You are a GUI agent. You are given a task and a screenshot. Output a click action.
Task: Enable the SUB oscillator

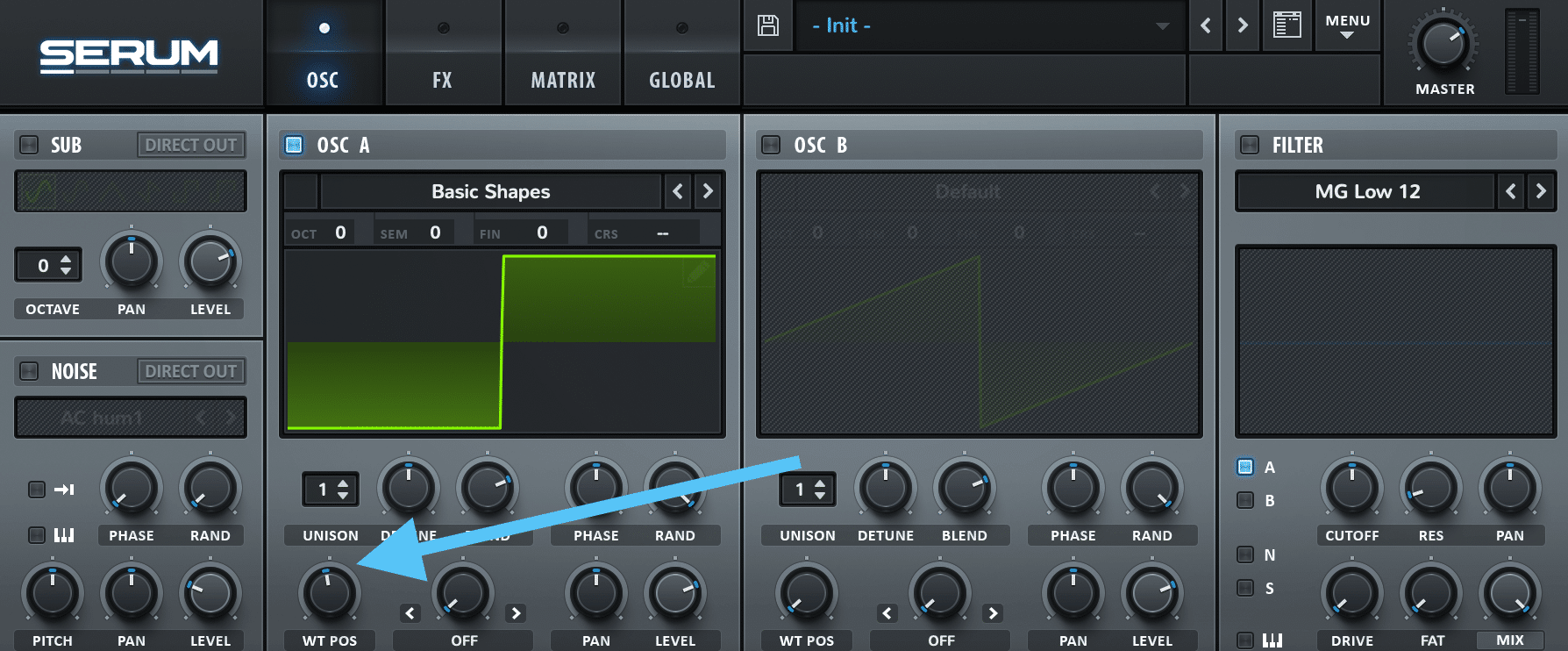pyautogui.click(x=29, y=145)
